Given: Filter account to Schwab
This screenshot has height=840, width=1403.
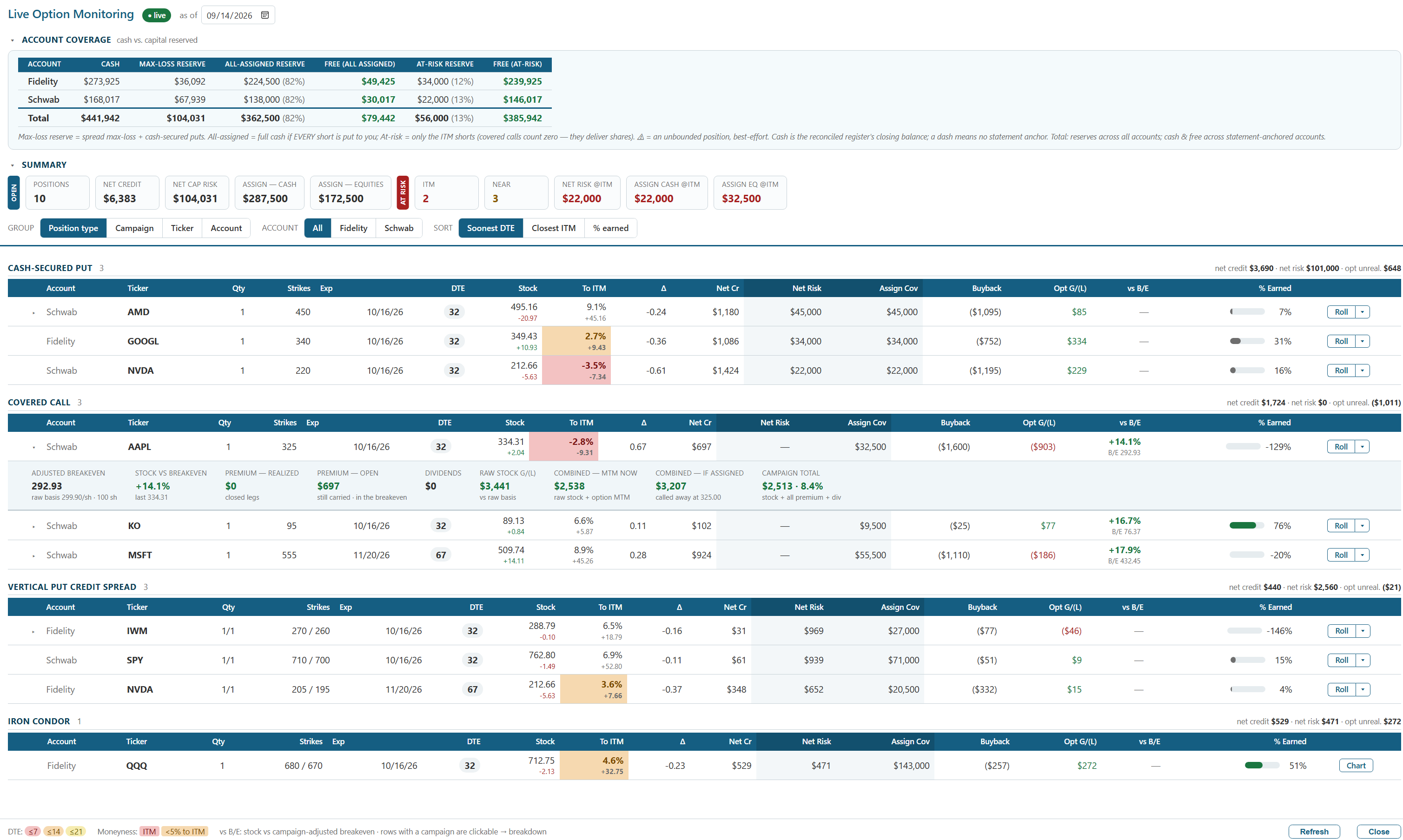Looking at the screenshot, I should [x=399, y=228].
